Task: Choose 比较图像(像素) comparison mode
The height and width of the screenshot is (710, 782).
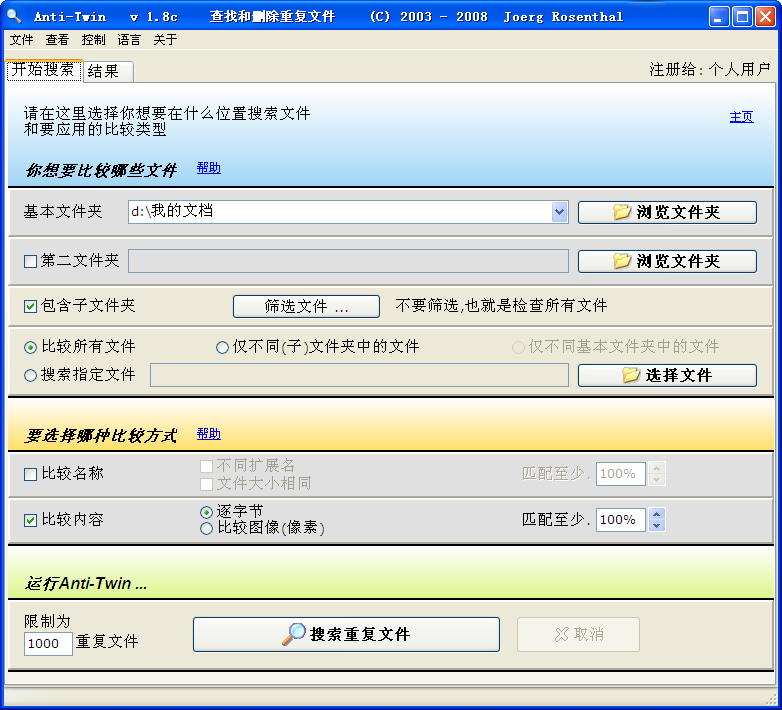Action: pyautogui.click(x=207, y=528)
